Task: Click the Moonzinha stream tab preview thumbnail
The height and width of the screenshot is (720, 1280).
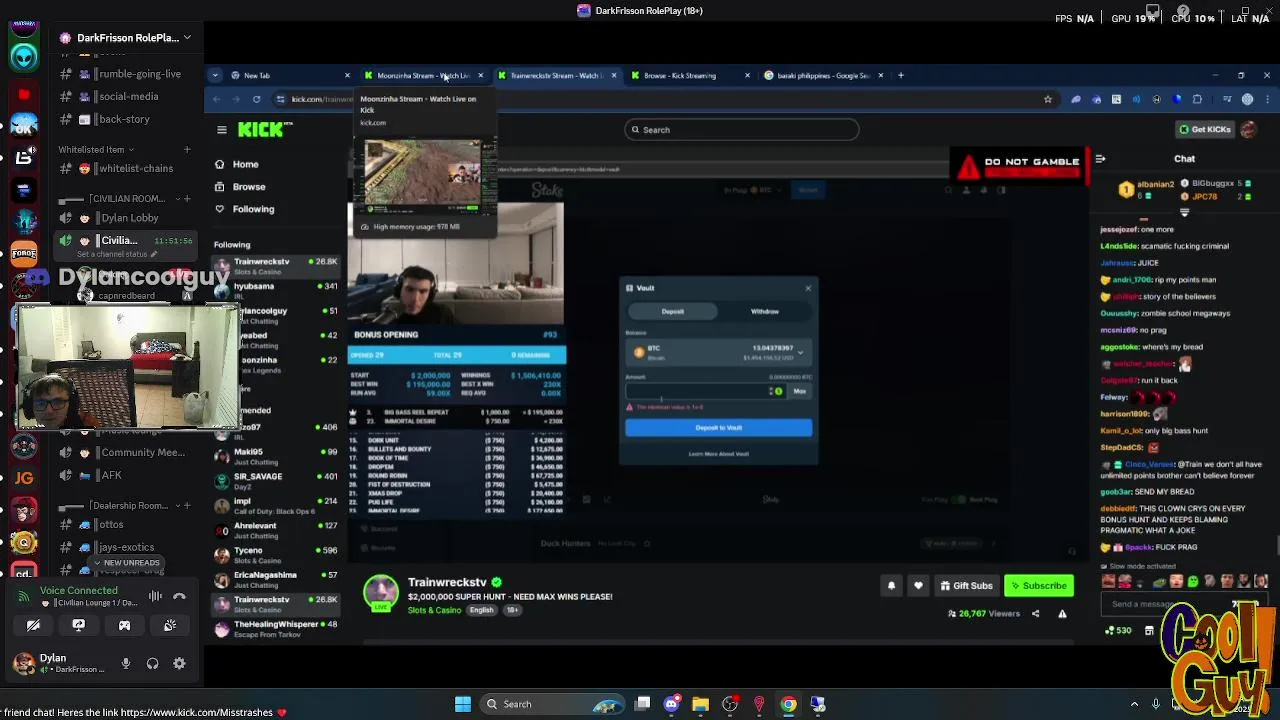Action: pos(423,177)
